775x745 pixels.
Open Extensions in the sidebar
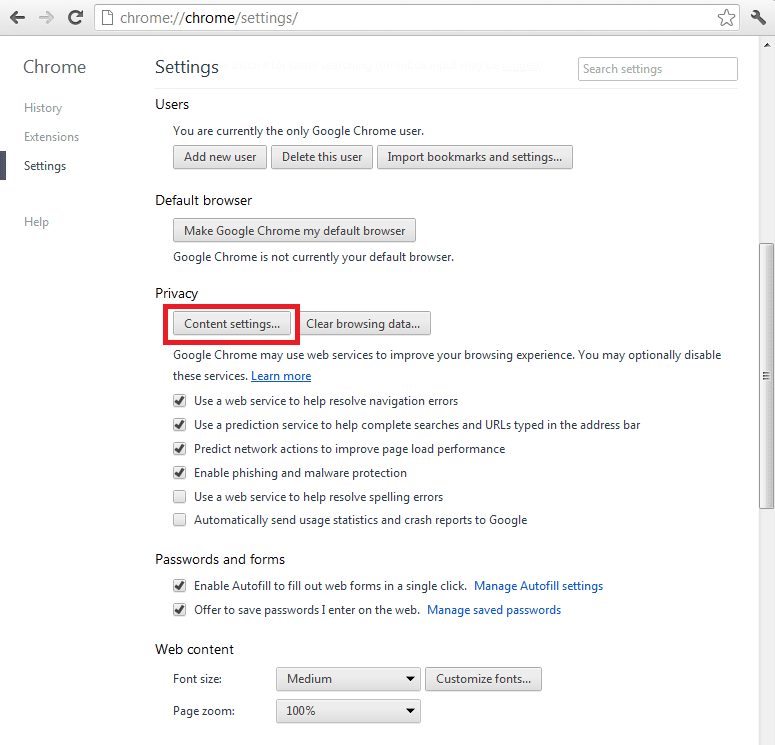51,136
